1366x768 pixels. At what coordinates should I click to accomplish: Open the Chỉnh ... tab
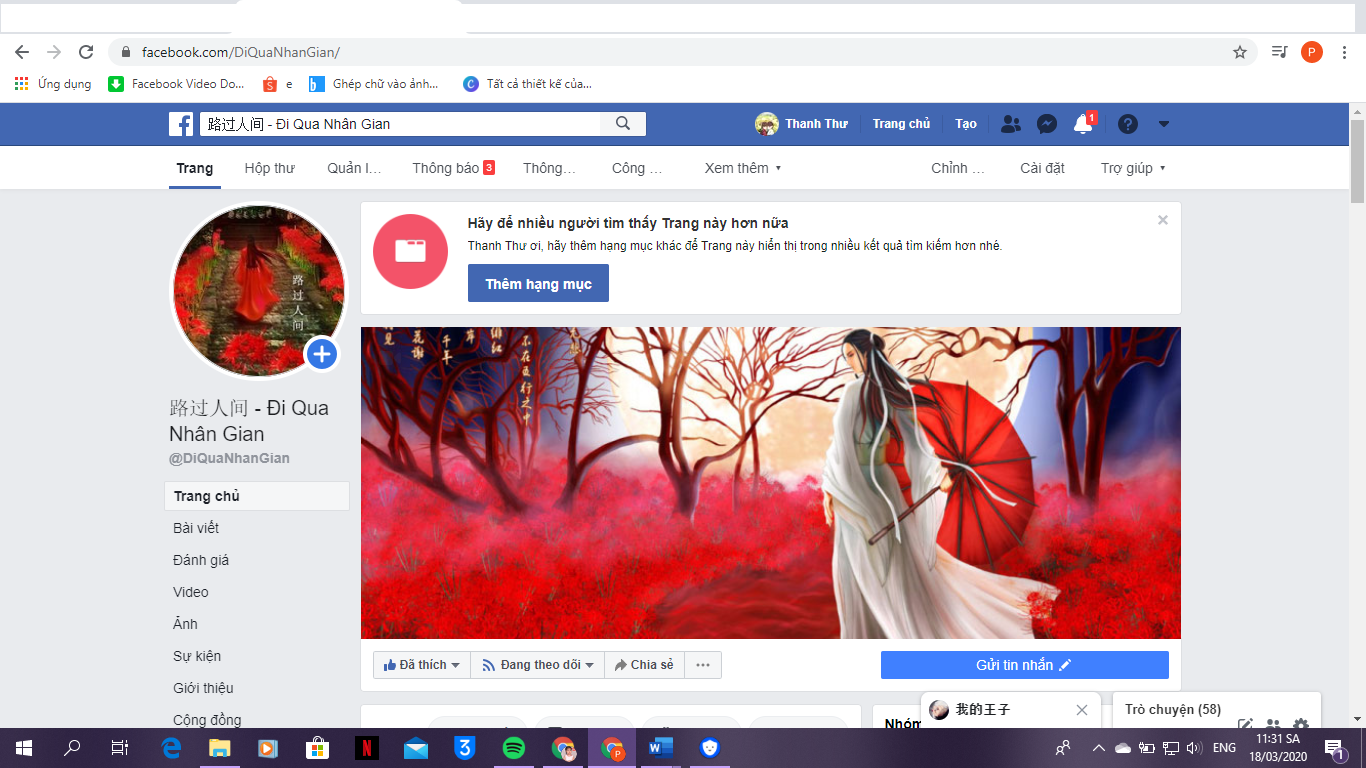click(x=958, y=168)
